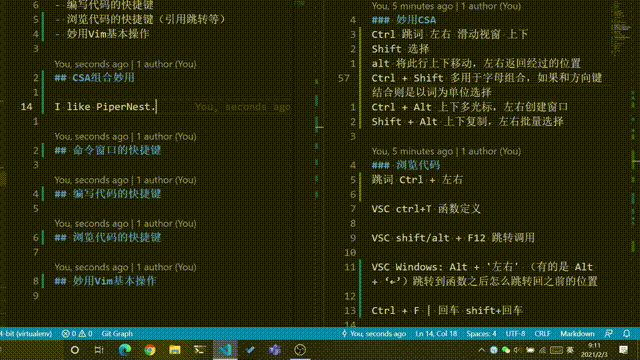Click line number 57 in right gutter
The width and height of the screenshot is (640, 360).
pyautogui.click(x=344, y=78)
